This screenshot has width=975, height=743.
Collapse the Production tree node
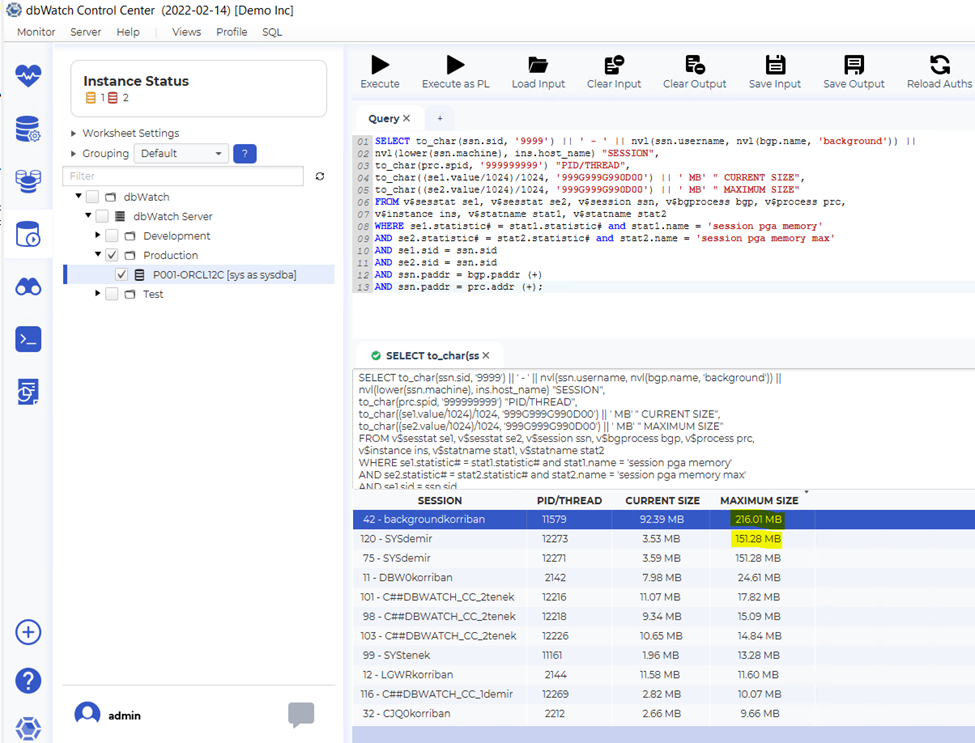98,254
